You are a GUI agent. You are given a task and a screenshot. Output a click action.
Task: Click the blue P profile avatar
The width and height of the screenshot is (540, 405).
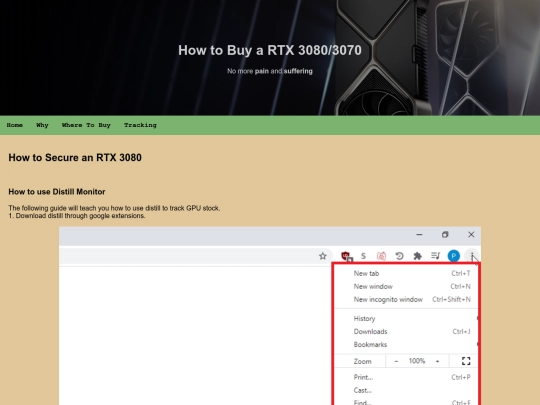pyautogui.click(x=454, y=256)
